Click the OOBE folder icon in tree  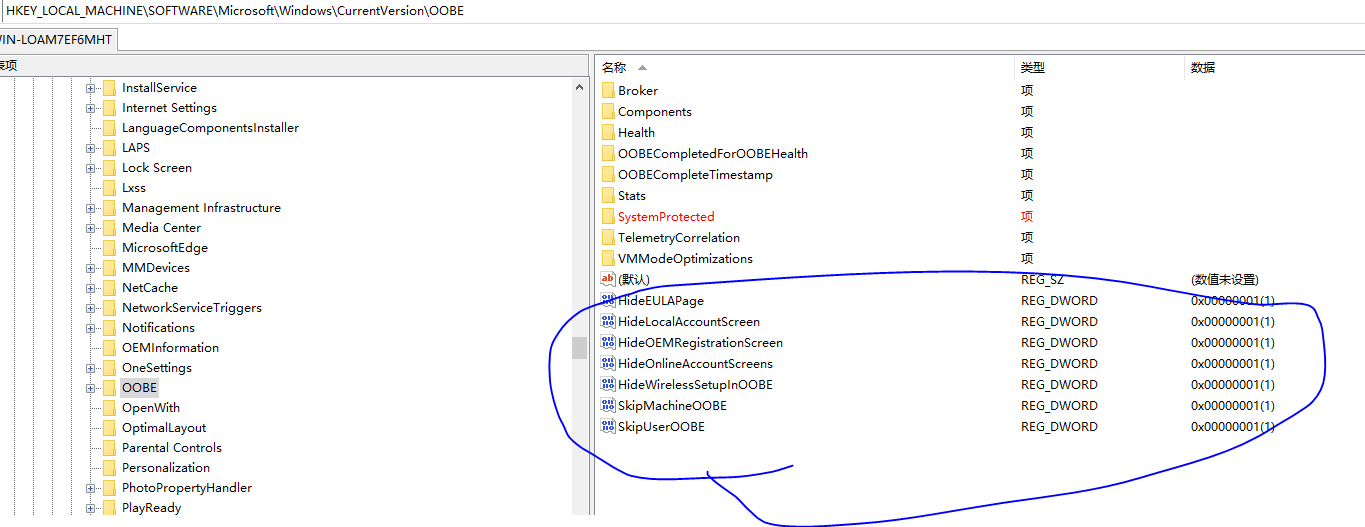109,388
